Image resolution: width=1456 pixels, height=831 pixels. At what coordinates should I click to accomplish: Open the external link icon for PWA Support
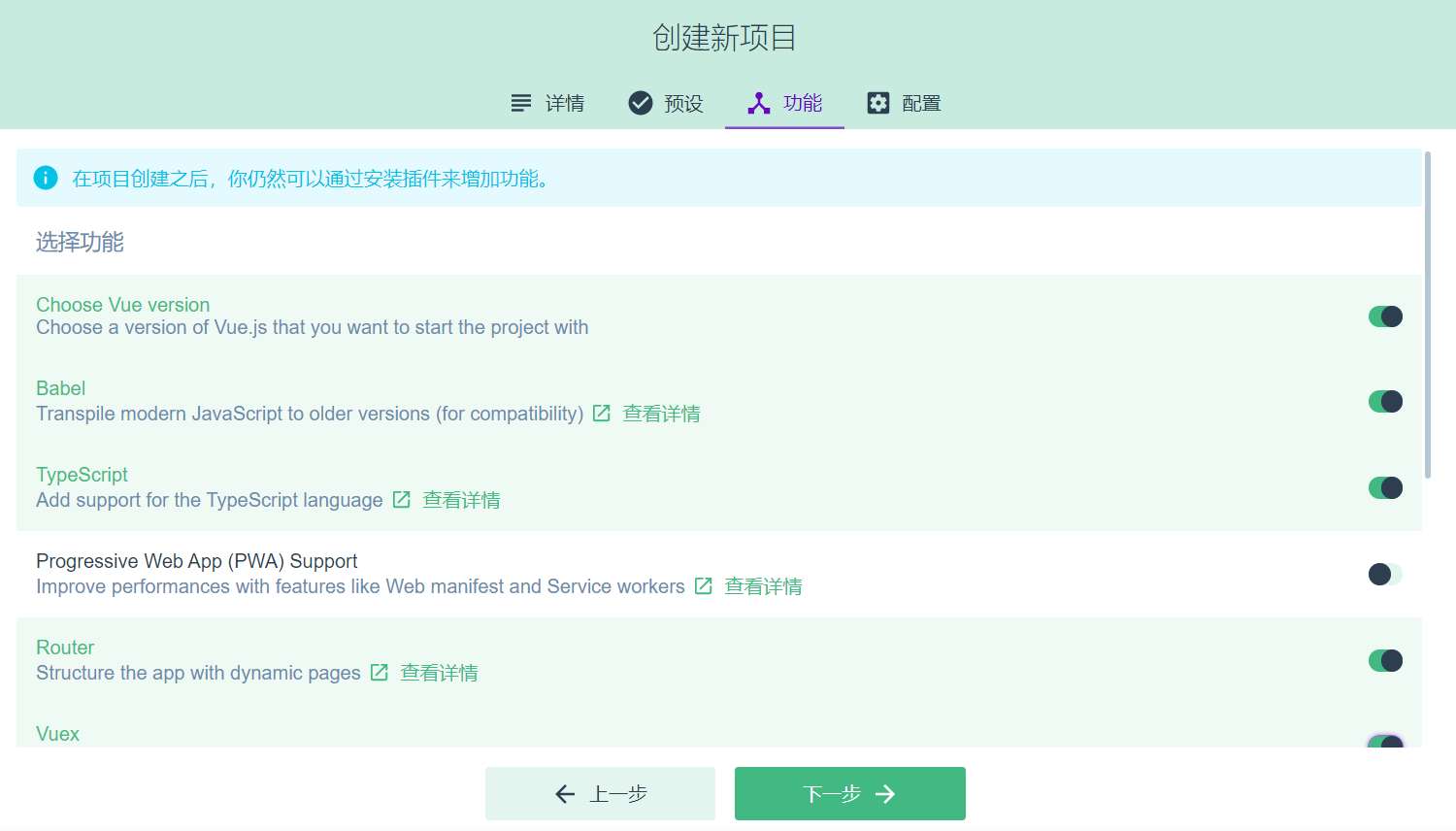[703, 585]
